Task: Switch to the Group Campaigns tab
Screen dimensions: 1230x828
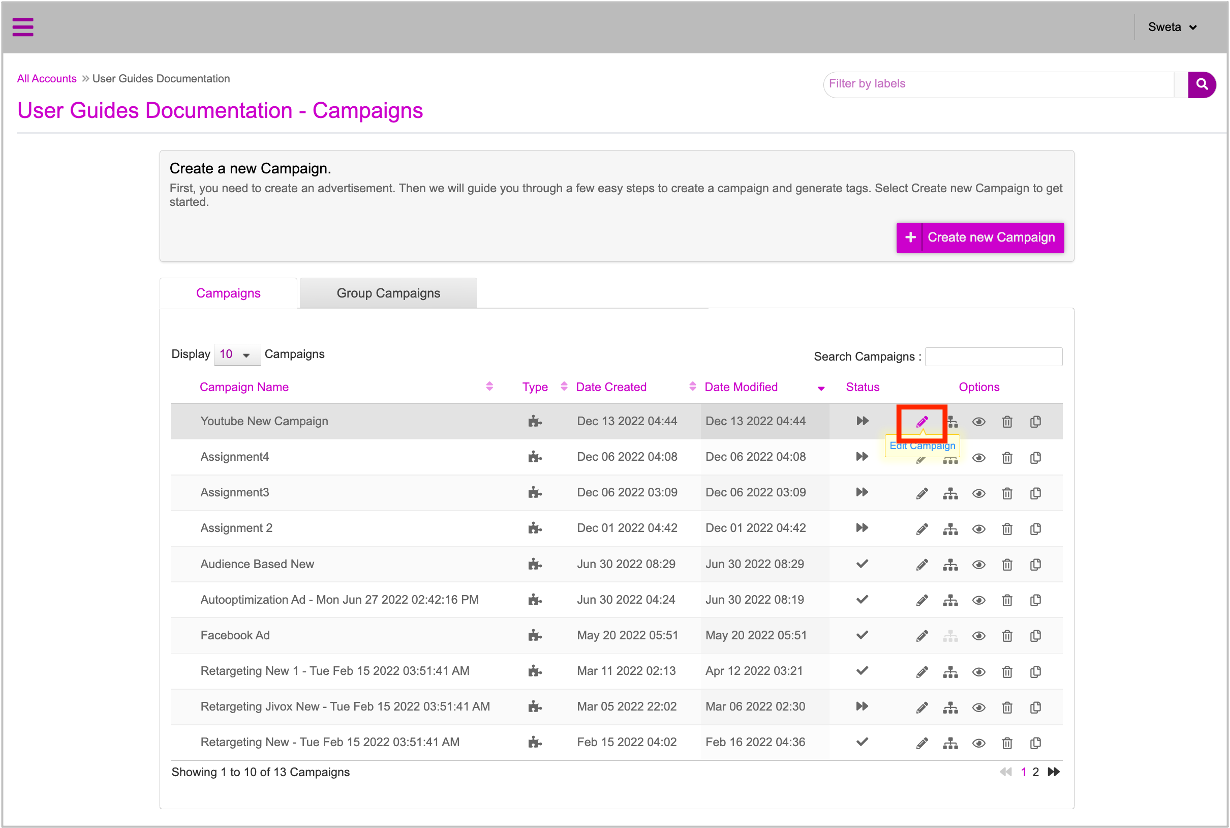Action: click(x=388, y=293)
